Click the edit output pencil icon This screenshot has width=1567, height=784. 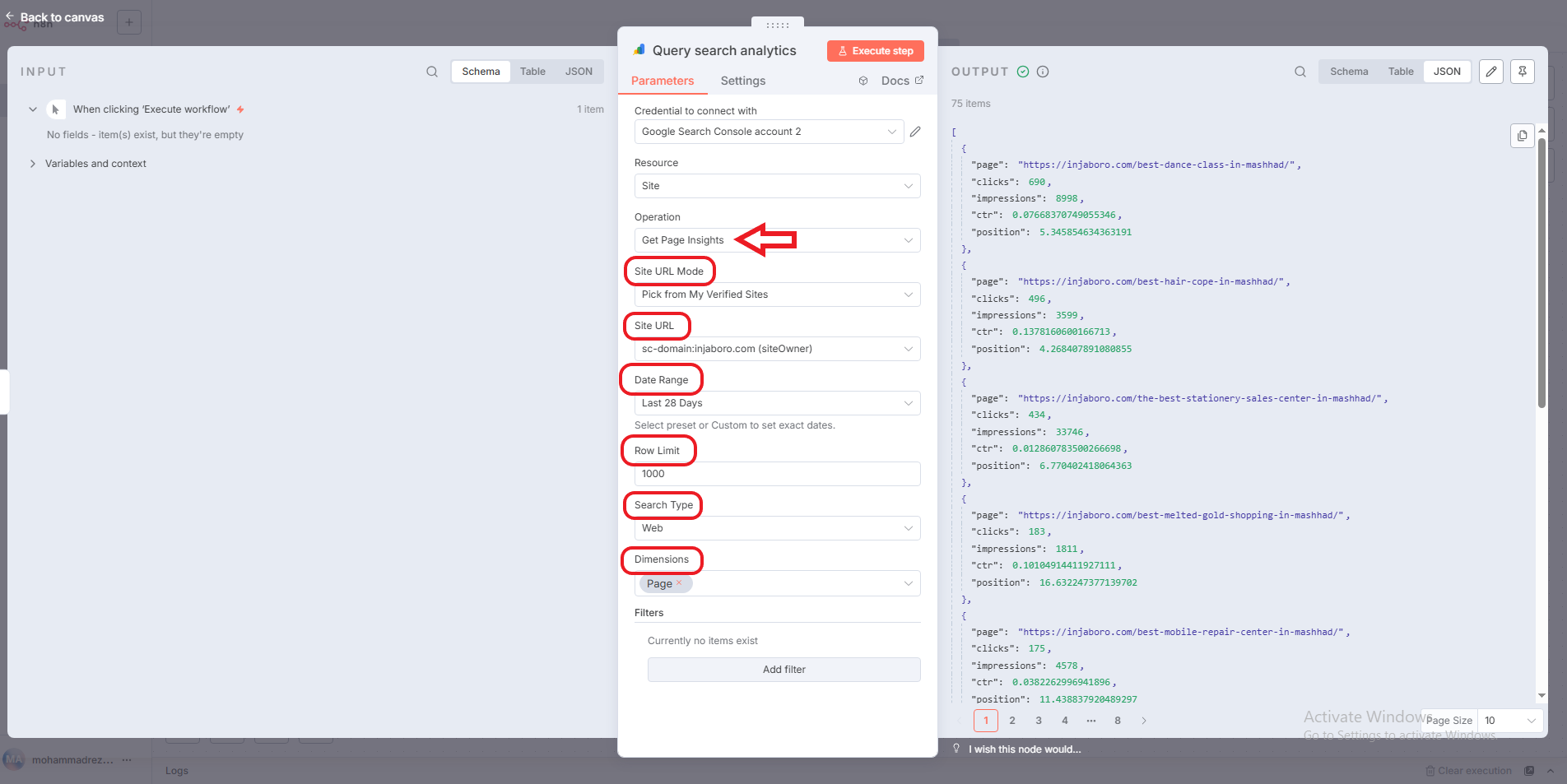coord(1490,72)
